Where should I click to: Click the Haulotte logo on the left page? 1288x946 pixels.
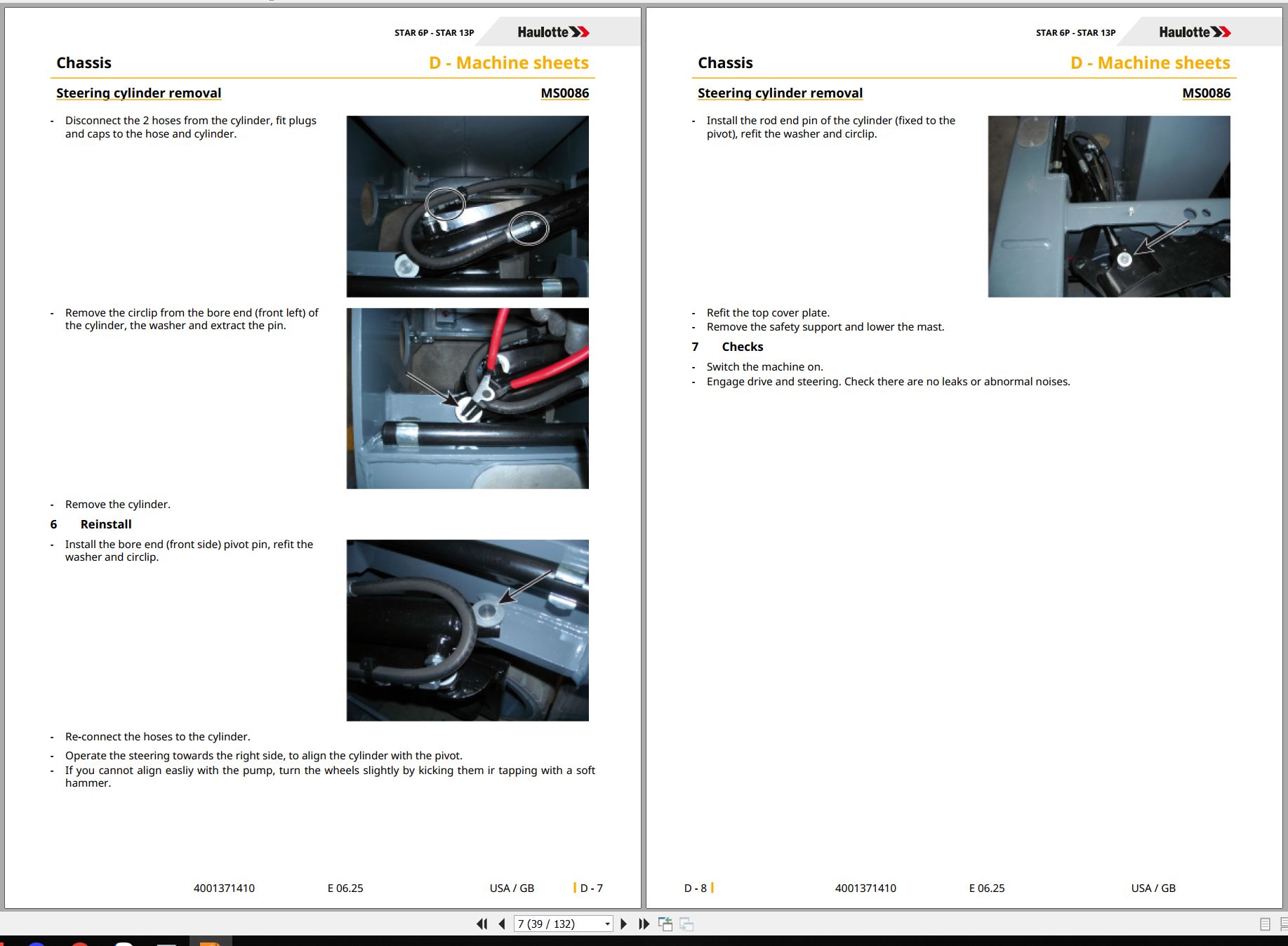coord(553,32)
